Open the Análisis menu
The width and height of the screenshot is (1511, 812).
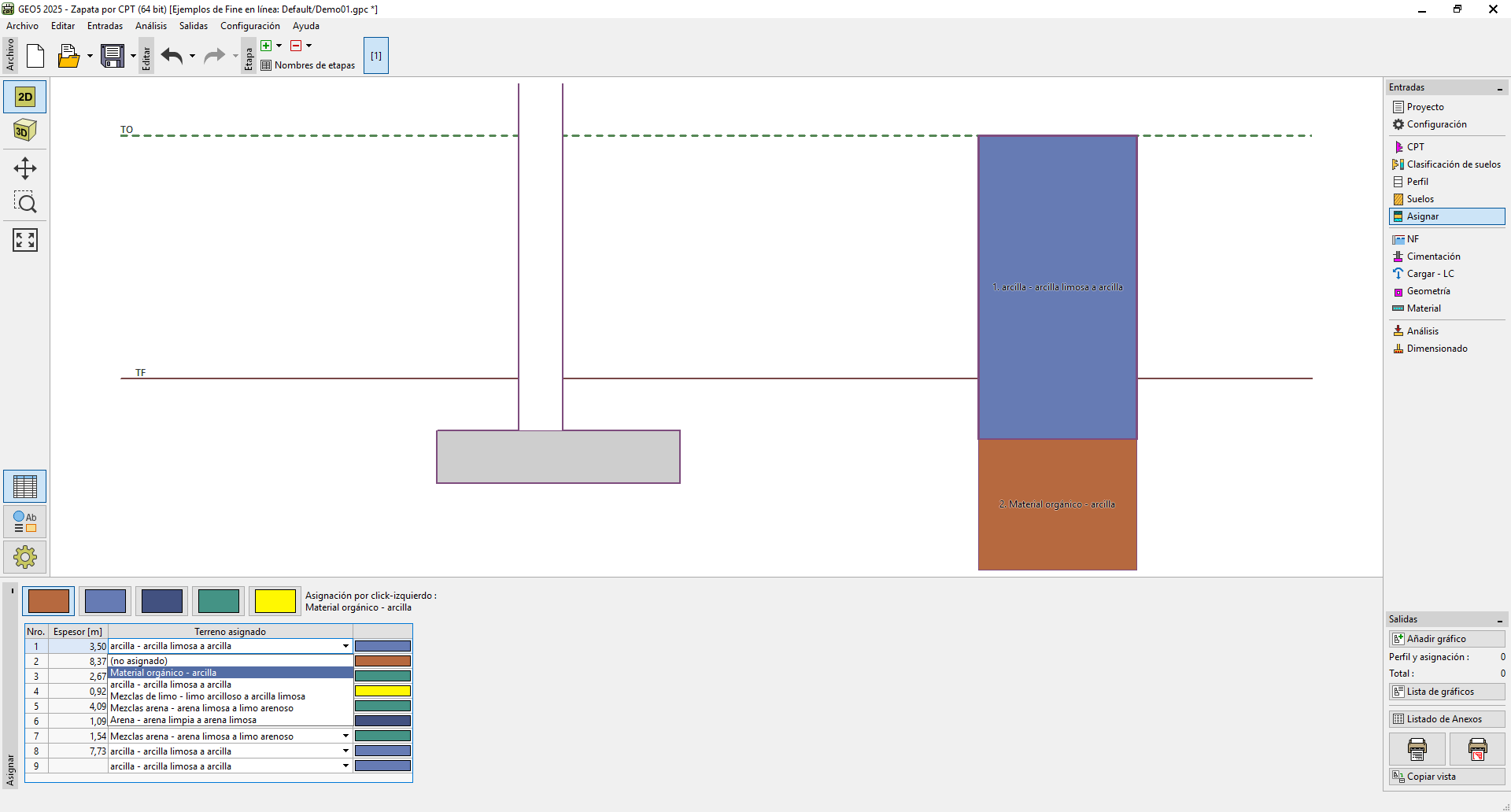coord(150,26)
